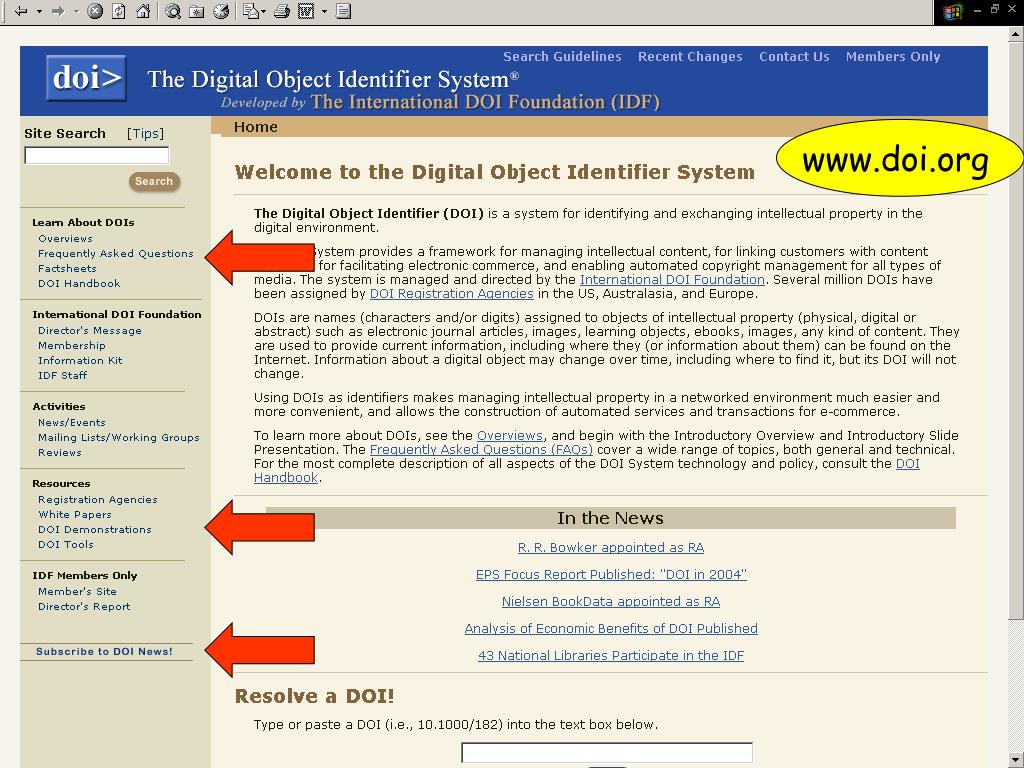Click the Resolve a DOI text box
The width and height of the screenshot is (1024, 768).
pyautogui.click(x=607, y=752)
